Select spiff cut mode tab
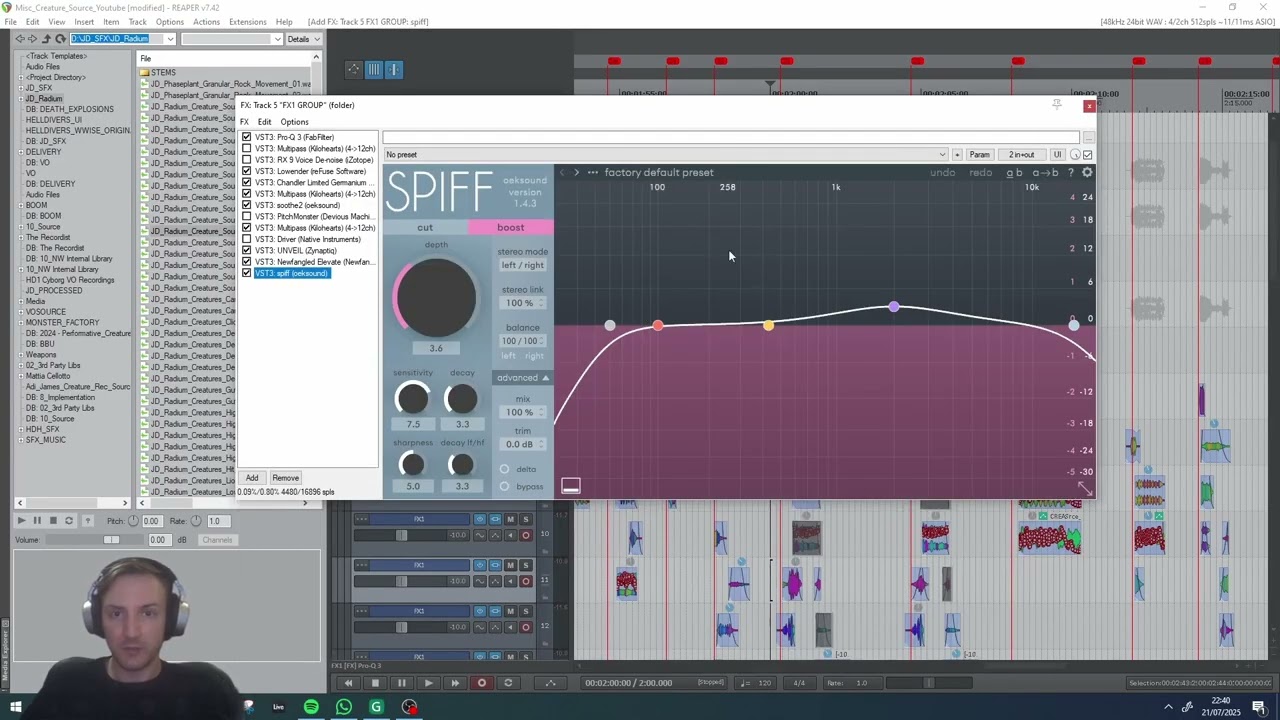 click(x=425, y=228)
